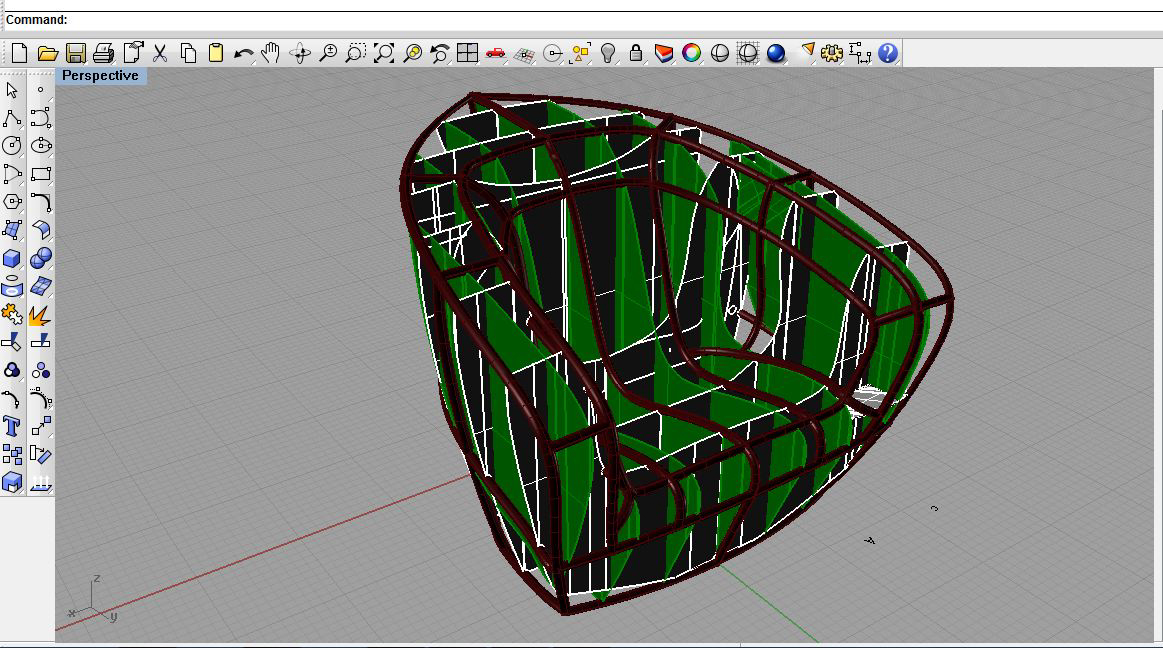Click the lightbulb Hide objects icon

608,53
